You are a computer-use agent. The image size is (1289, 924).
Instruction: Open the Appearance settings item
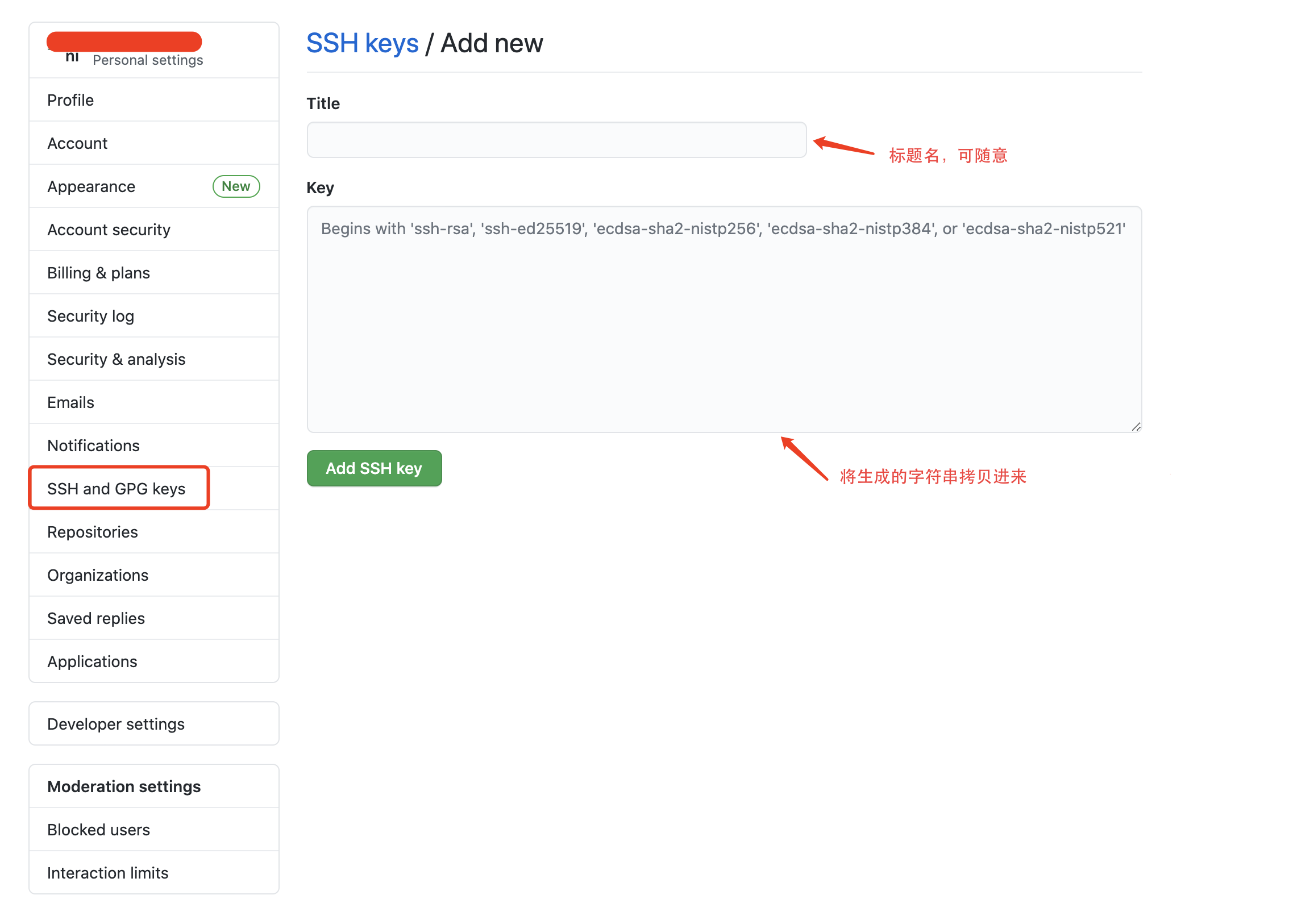(x=92, y=186)
